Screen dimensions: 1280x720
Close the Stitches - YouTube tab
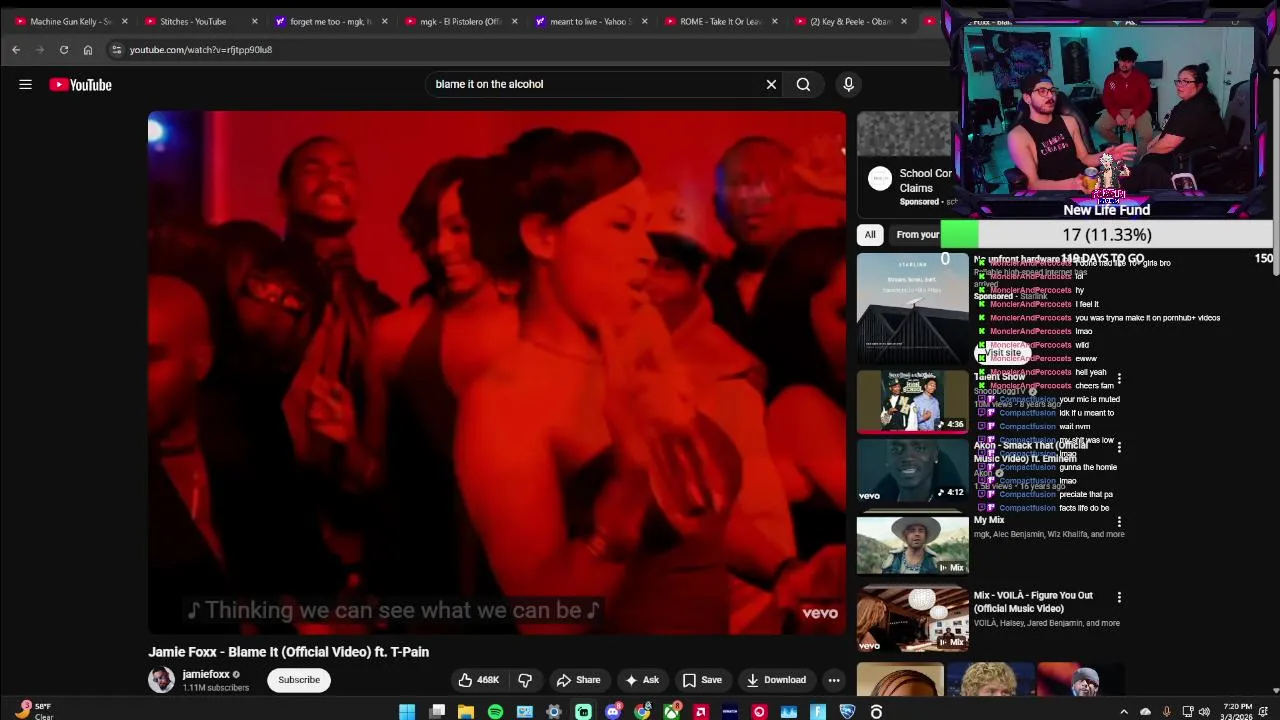pos(254,21)
